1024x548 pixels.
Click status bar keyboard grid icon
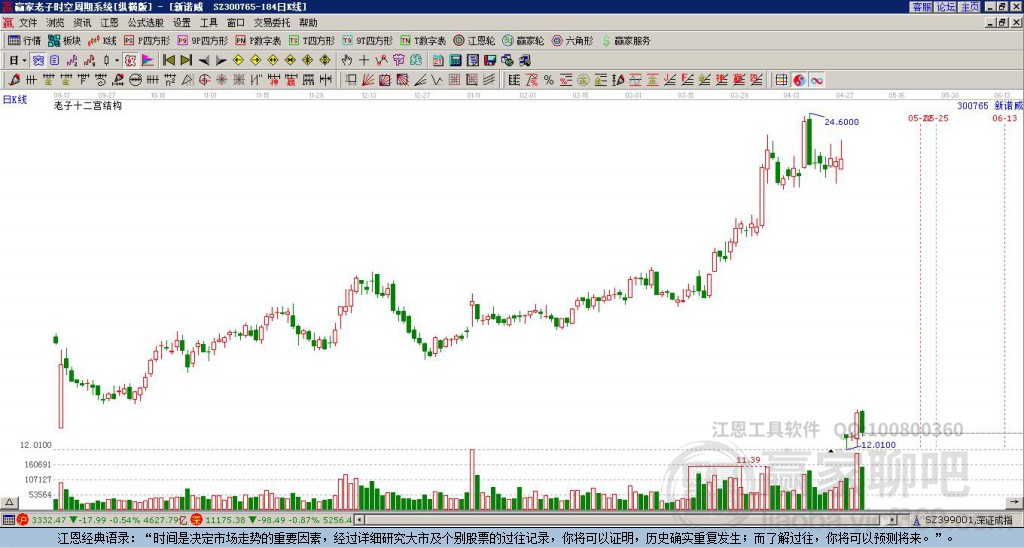[x=8, y=520]
